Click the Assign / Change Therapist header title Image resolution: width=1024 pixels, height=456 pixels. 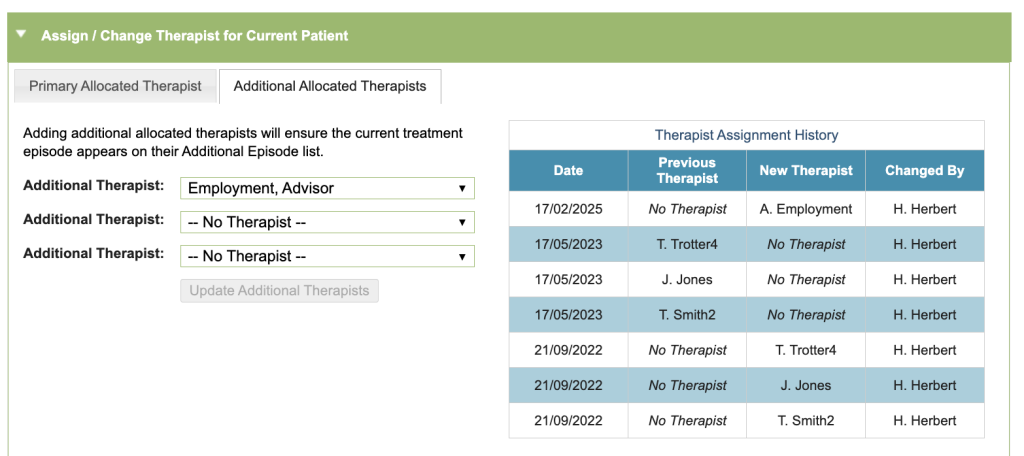tap(195, 35)
